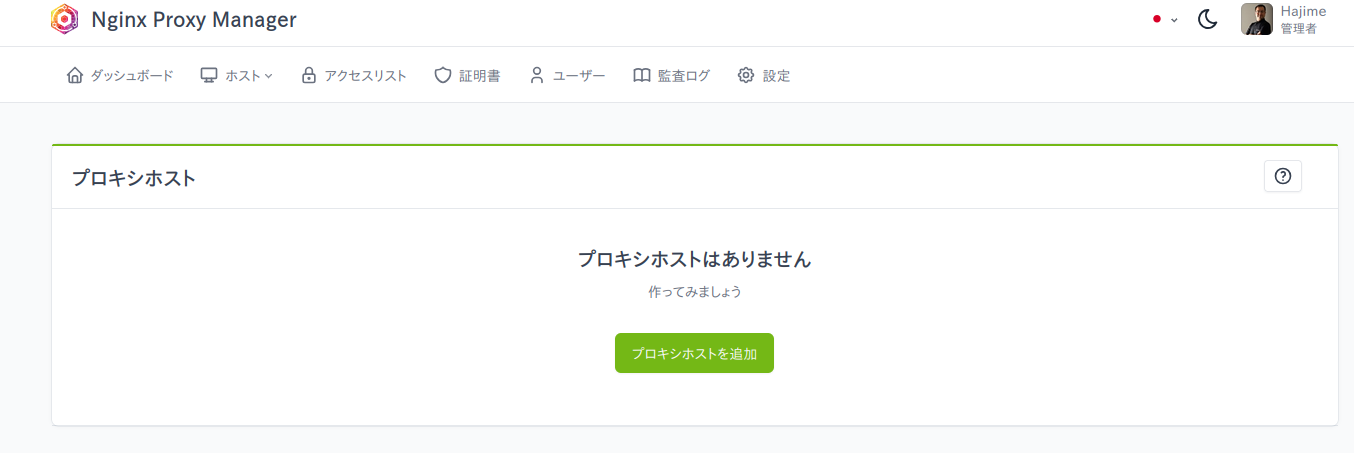
Task: Click the shield icon for 証明書
Action: [443, 75]
